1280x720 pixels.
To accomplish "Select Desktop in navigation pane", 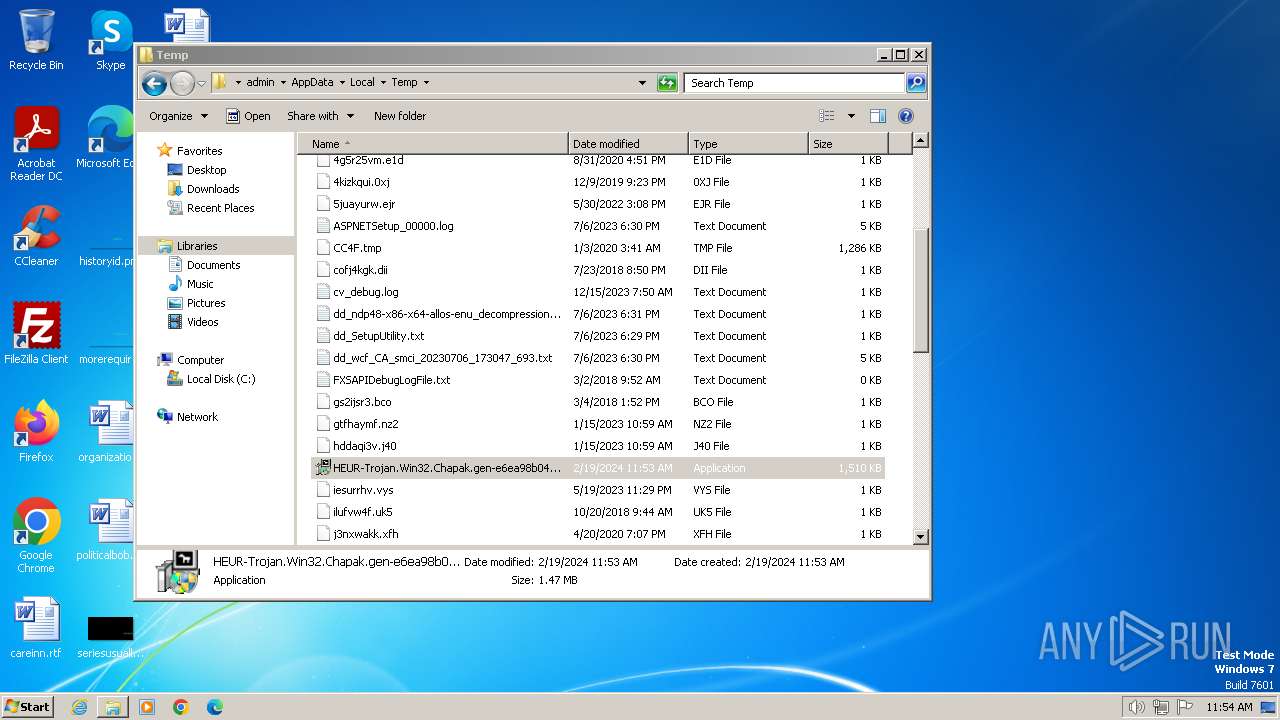I will coord(206,170).
